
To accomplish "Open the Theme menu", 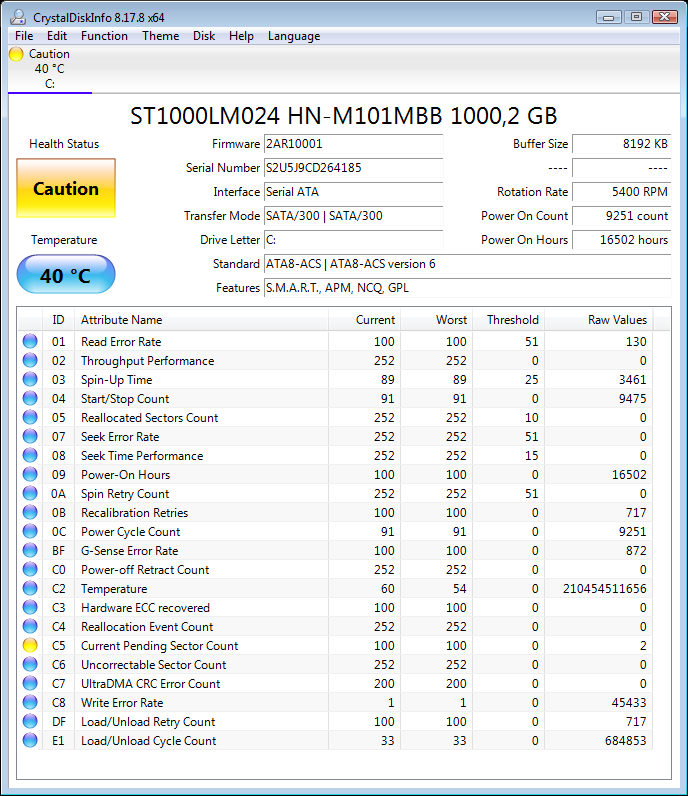I will [160, 36].
